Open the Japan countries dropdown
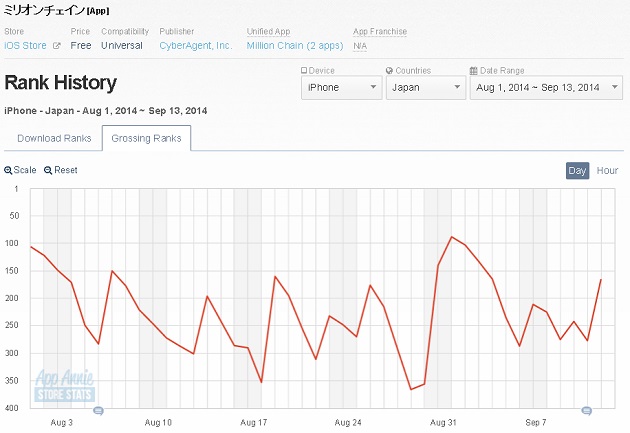This screenshot has height=433, width=630. (426, 88)
